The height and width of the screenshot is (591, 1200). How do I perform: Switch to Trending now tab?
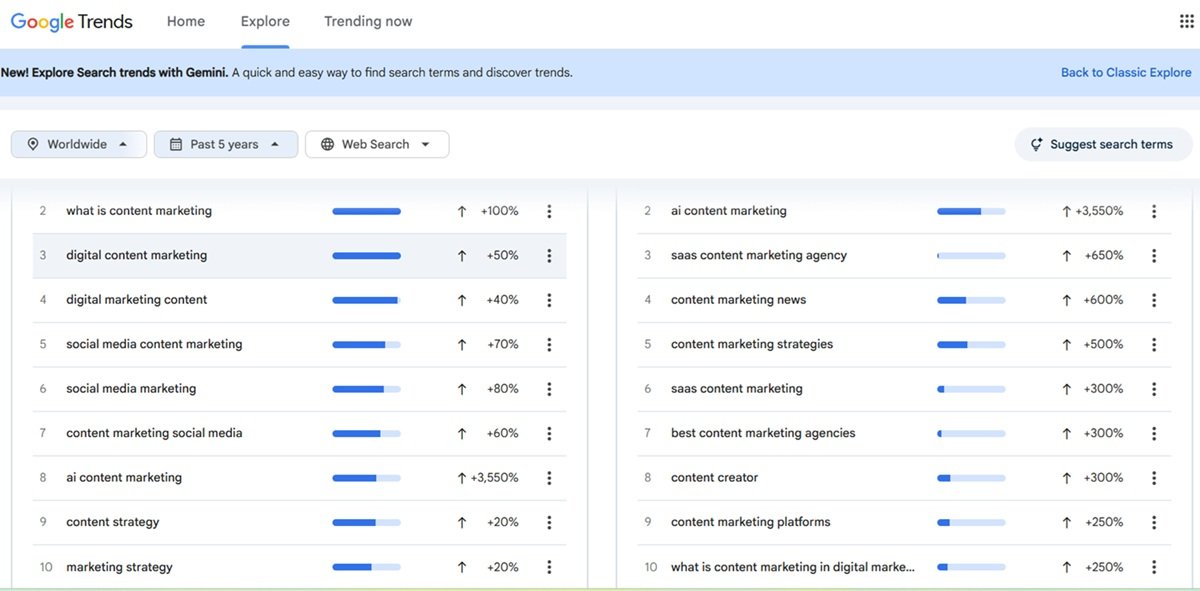point(368,21)
